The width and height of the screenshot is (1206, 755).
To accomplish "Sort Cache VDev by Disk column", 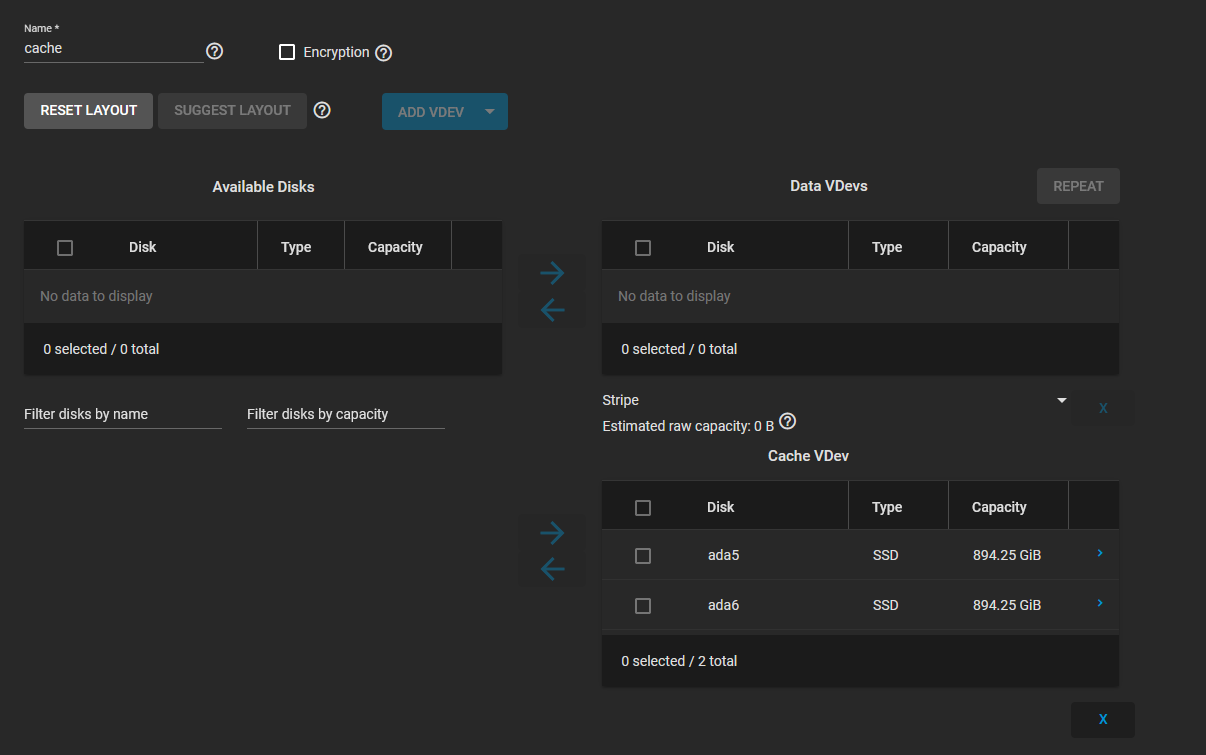I will pos(720,507).
